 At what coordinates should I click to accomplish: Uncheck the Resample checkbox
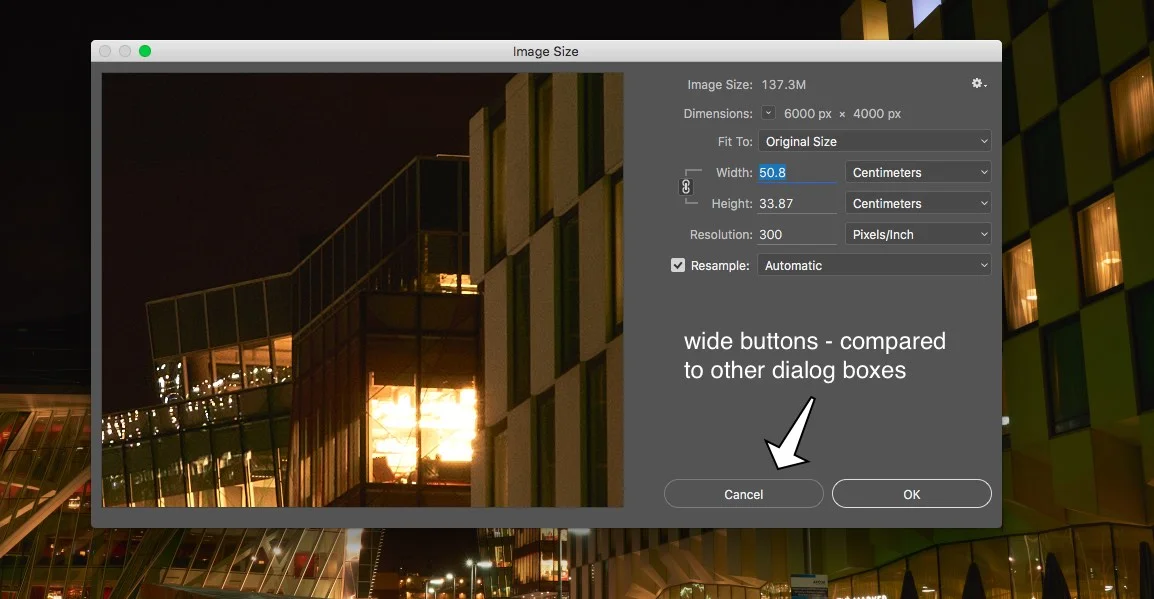[678, 265]
